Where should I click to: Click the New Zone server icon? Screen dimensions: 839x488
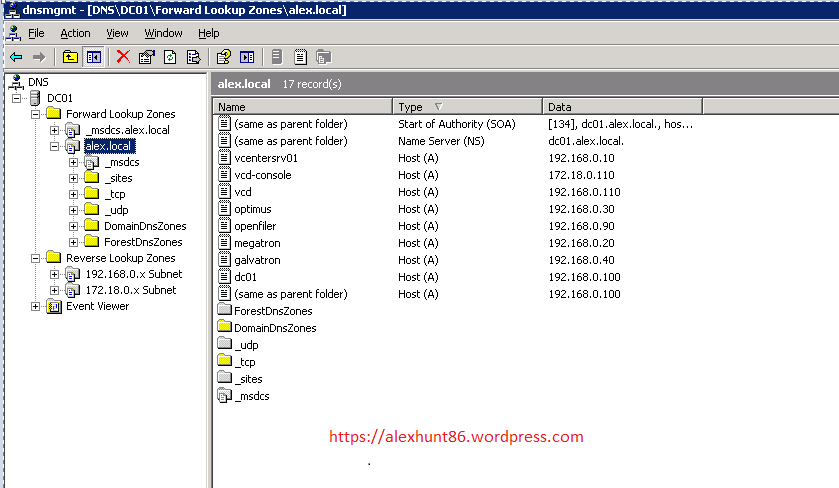(x=276, y=57)
